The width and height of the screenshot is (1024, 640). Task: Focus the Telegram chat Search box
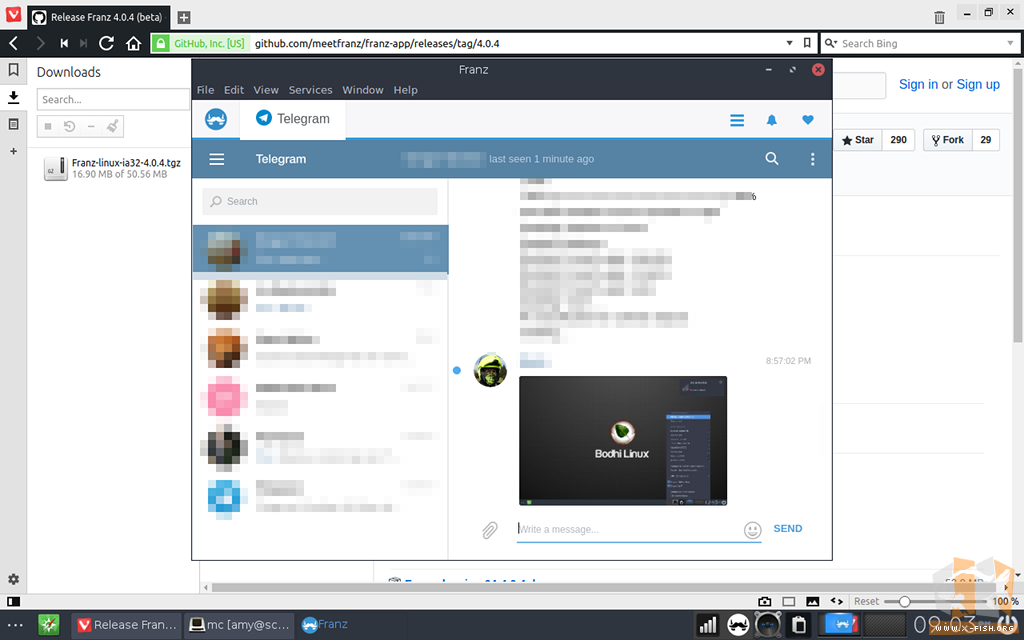coord(320,202)
